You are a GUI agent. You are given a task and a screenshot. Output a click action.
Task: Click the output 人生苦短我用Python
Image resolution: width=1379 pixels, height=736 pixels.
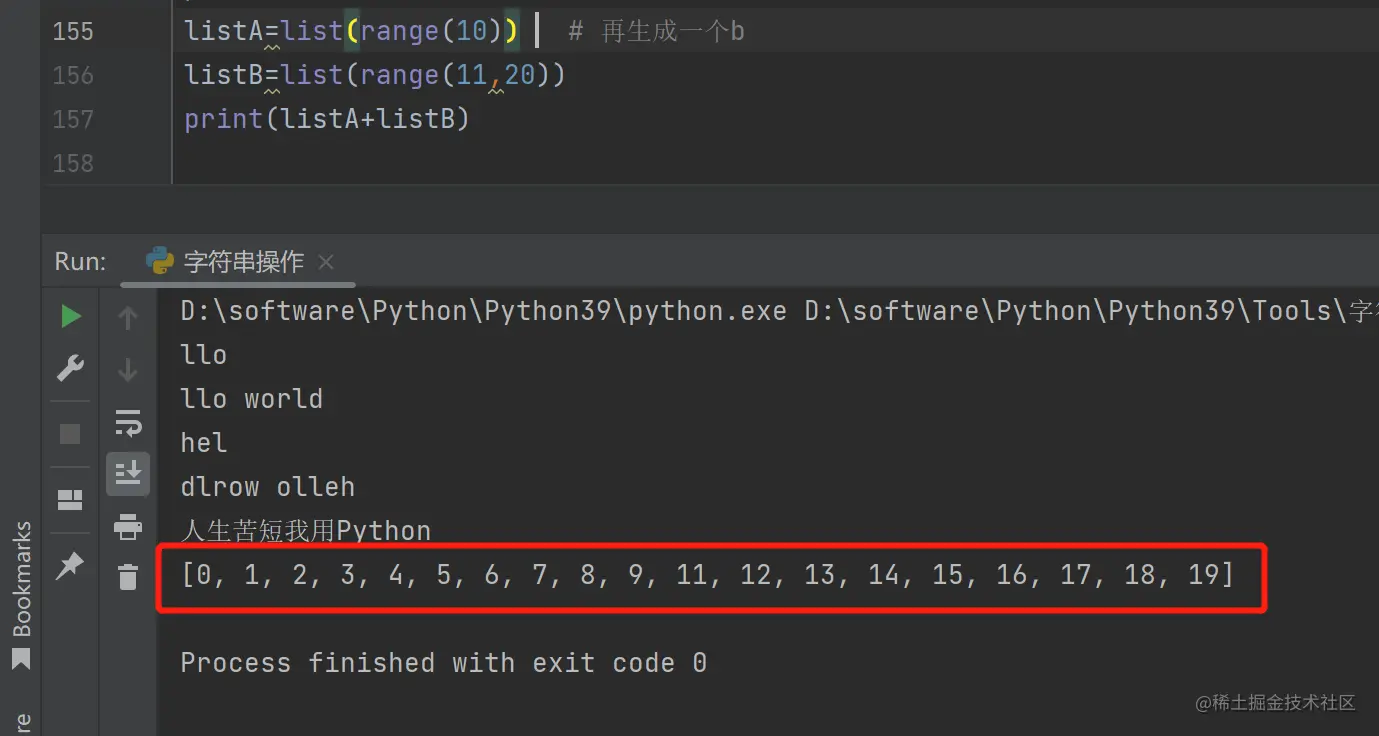coord(306,530)
